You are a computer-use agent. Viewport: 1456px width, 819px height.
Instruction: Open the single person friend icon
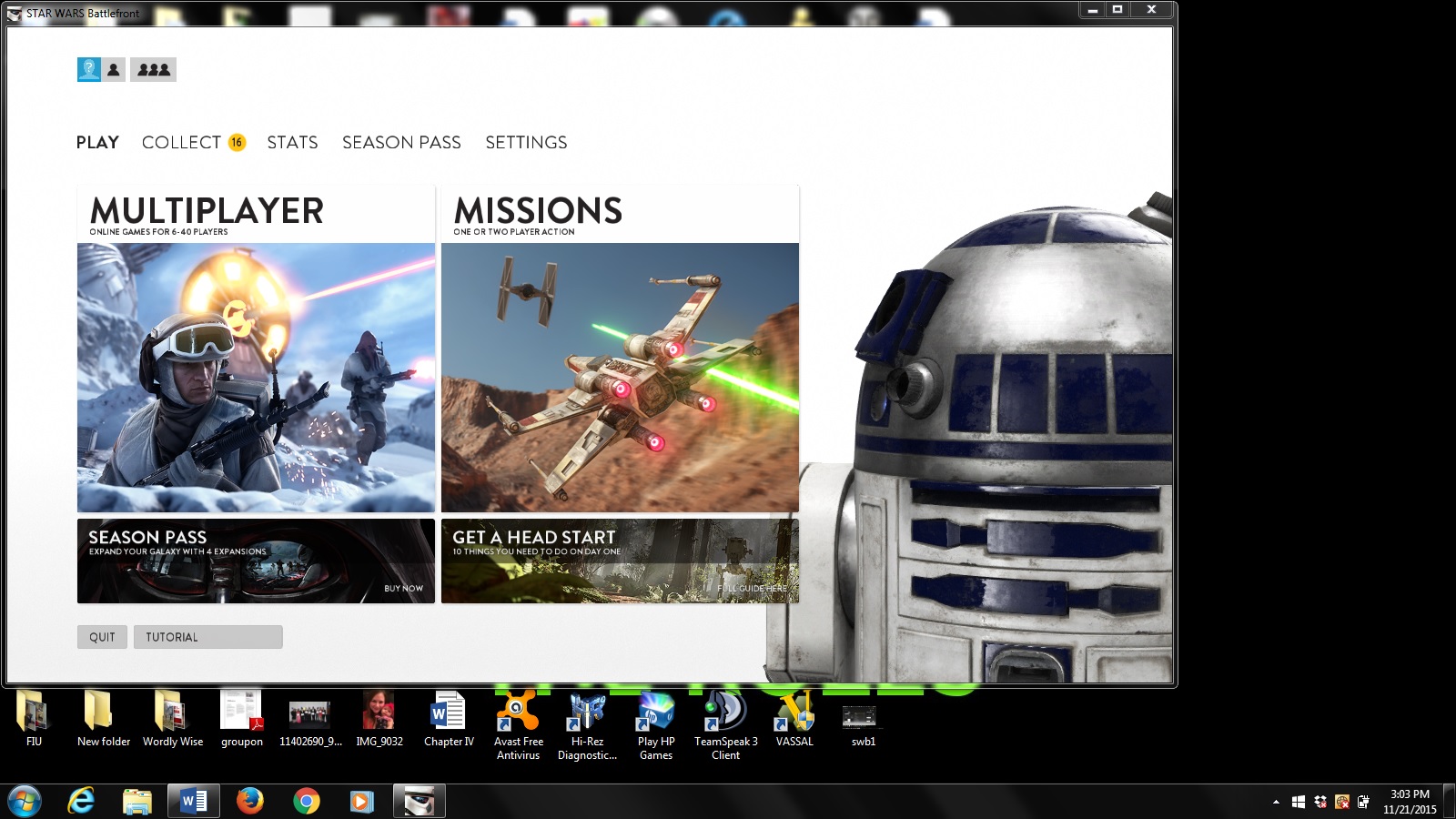click(x=114, y=70)
